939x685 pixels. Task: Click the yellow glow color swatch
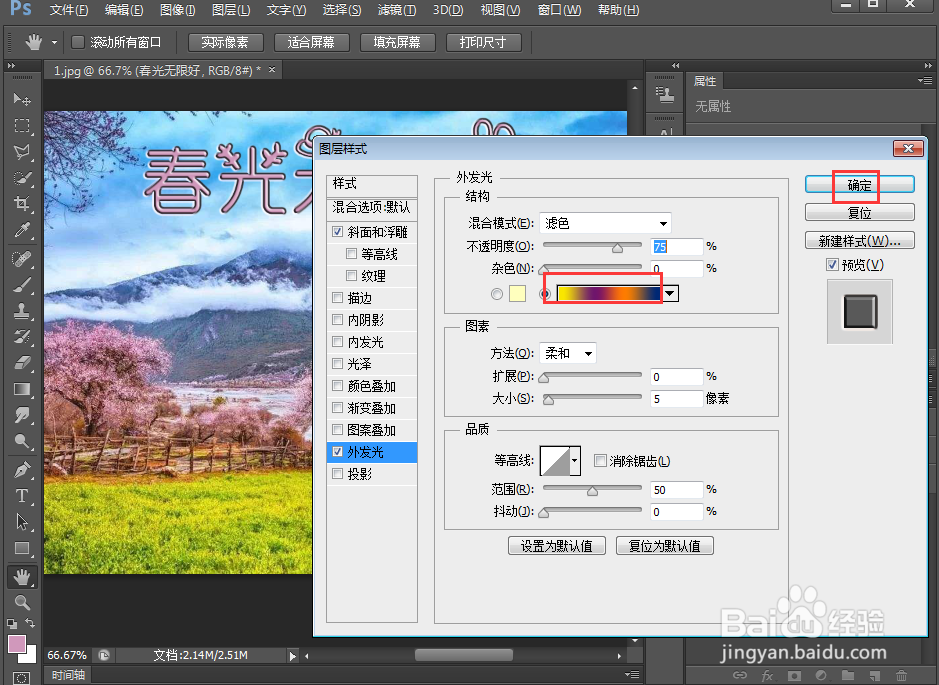(x=516, y=293)
